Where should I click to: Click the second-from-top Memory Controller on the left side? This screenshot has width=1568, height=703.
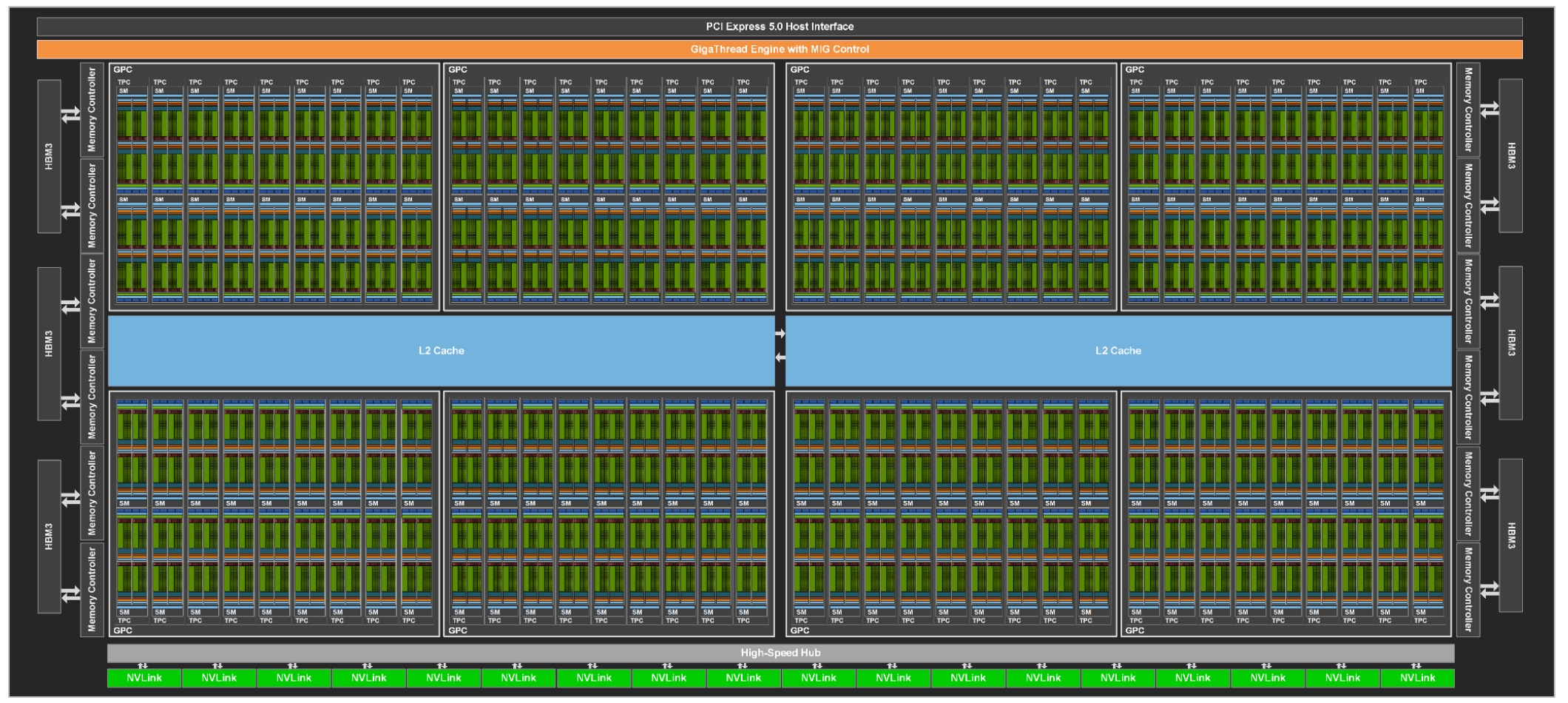[x=92, y=206]
